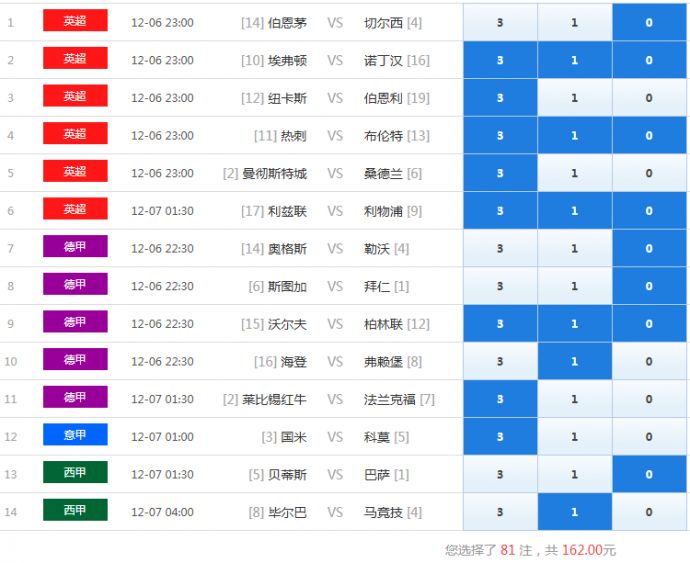Screen dimensions: 690x563
Task: Deselect 0 for 沃尔夫 vs 柏林联
Action: (649, 324)
